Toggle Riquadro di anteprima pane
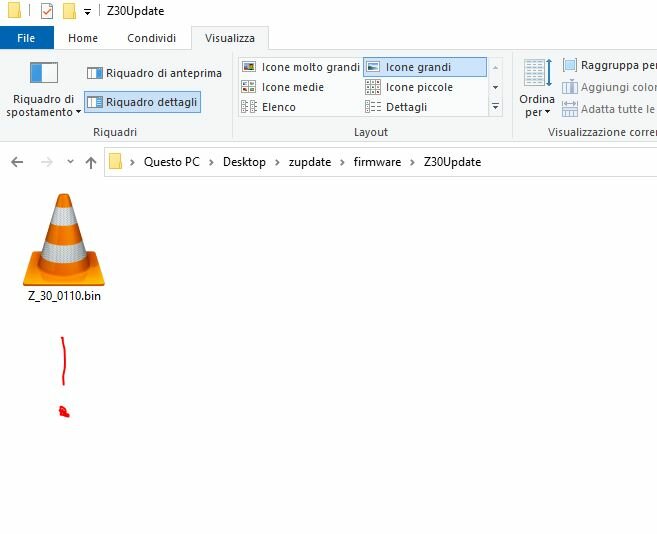657x534 pixels. 154,73
